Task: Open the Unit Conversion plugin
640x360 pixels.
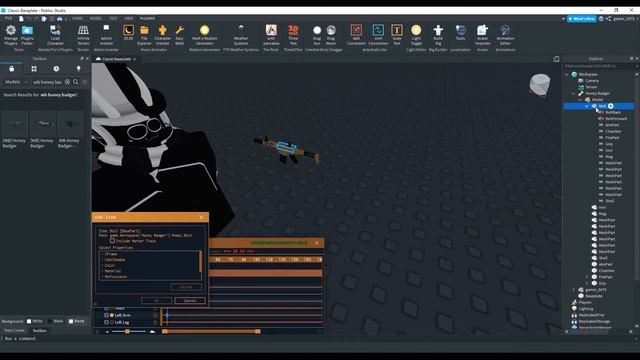Action: pyautogui.click(x=378, y=35)
